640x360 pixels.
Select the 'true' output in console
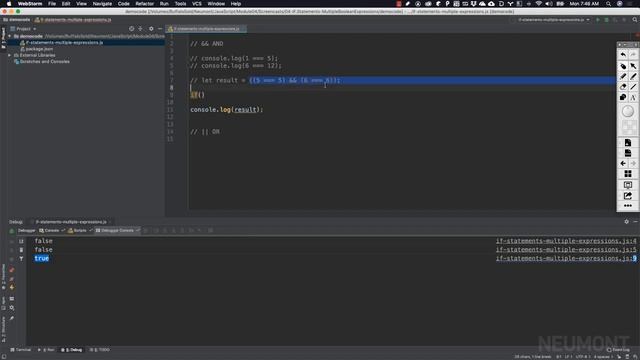click(42, 258)
